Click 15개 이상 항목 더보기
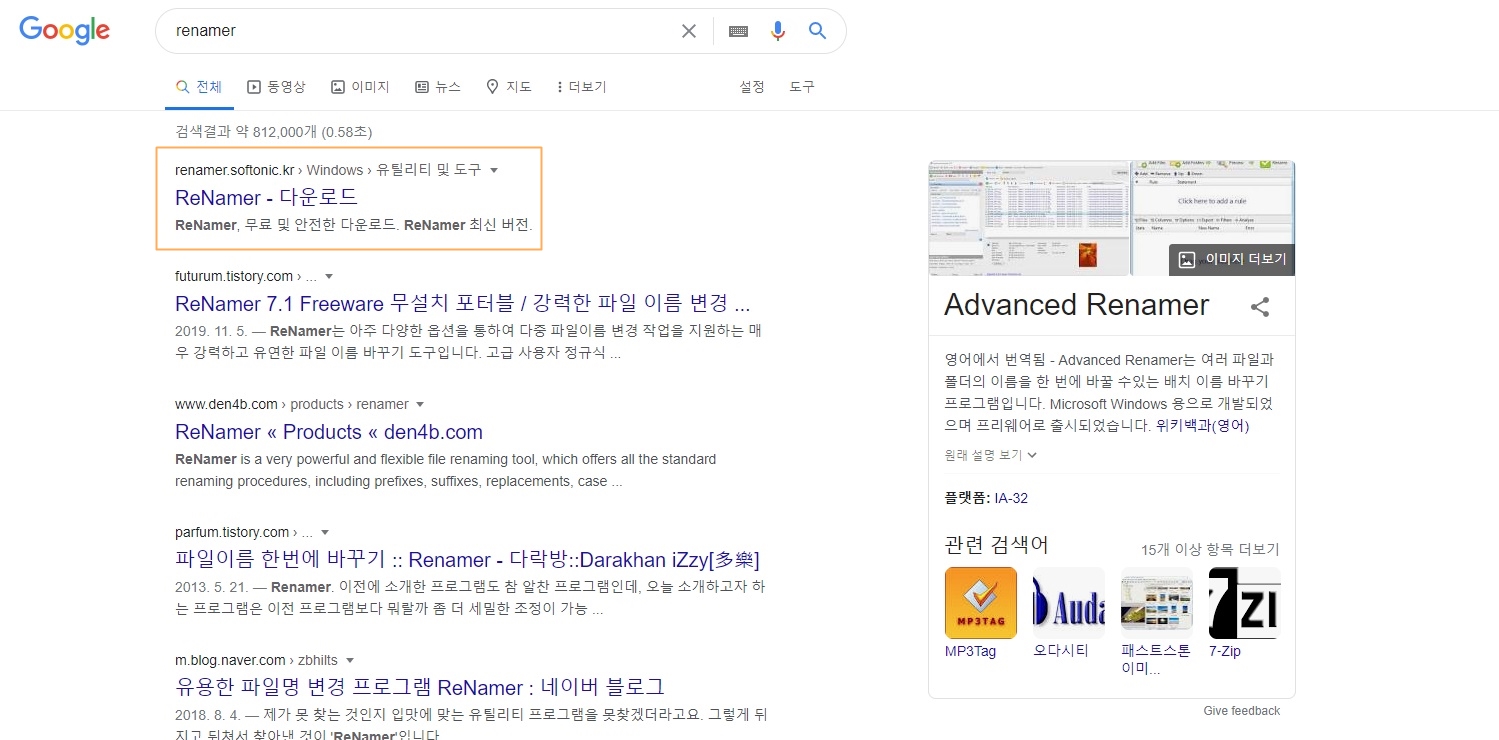Image resolution: width=1499 pixels, height=740 pixels. point(1210,550)
